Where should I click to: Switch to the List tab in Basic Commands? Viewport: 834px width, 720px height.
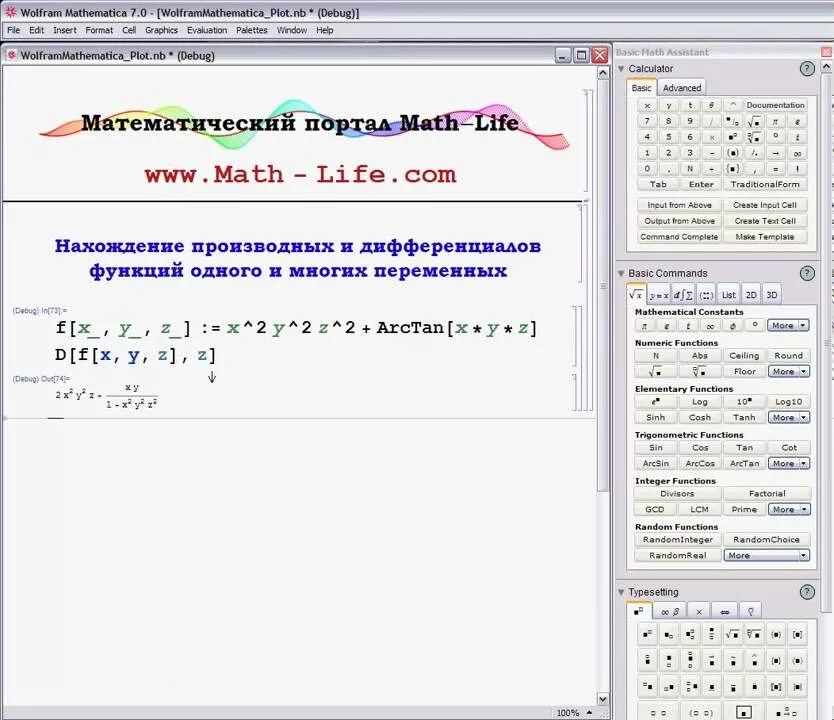pos(729,295)
